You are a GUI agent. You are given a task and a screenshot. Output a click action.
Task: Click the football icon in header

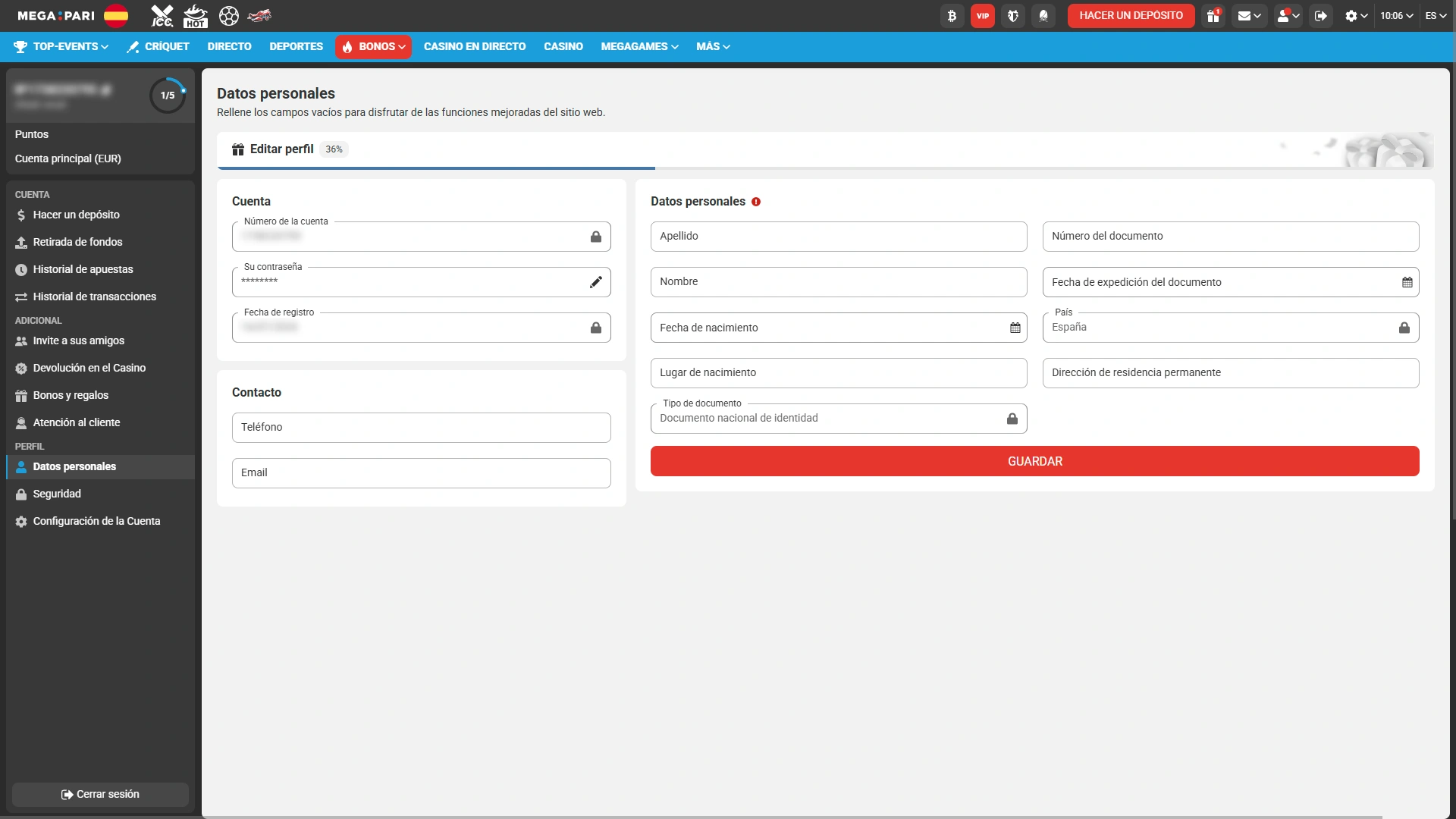point(228,15)
